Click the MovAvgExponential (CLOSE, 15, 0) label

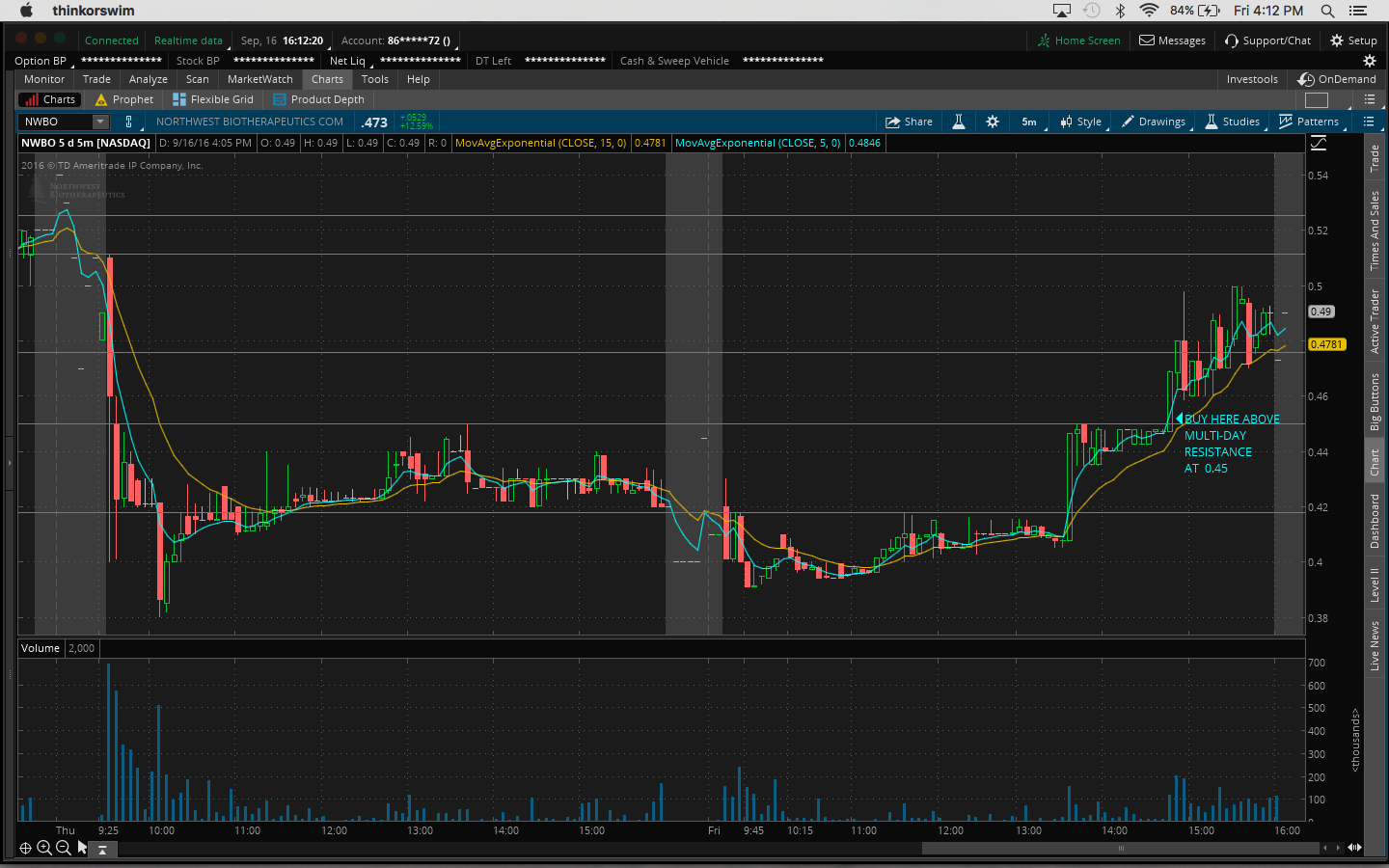pyautogui.click(x=540, y=143)
